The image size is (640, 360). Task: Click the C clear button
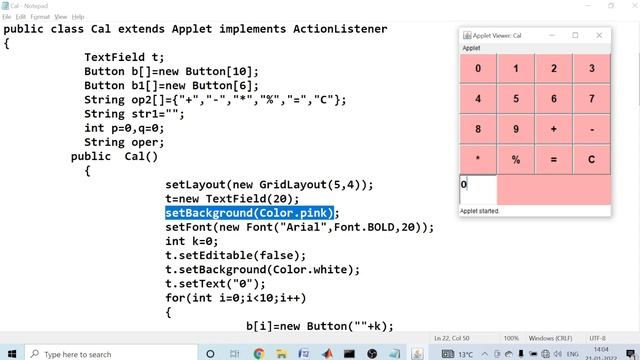(592, 159)
